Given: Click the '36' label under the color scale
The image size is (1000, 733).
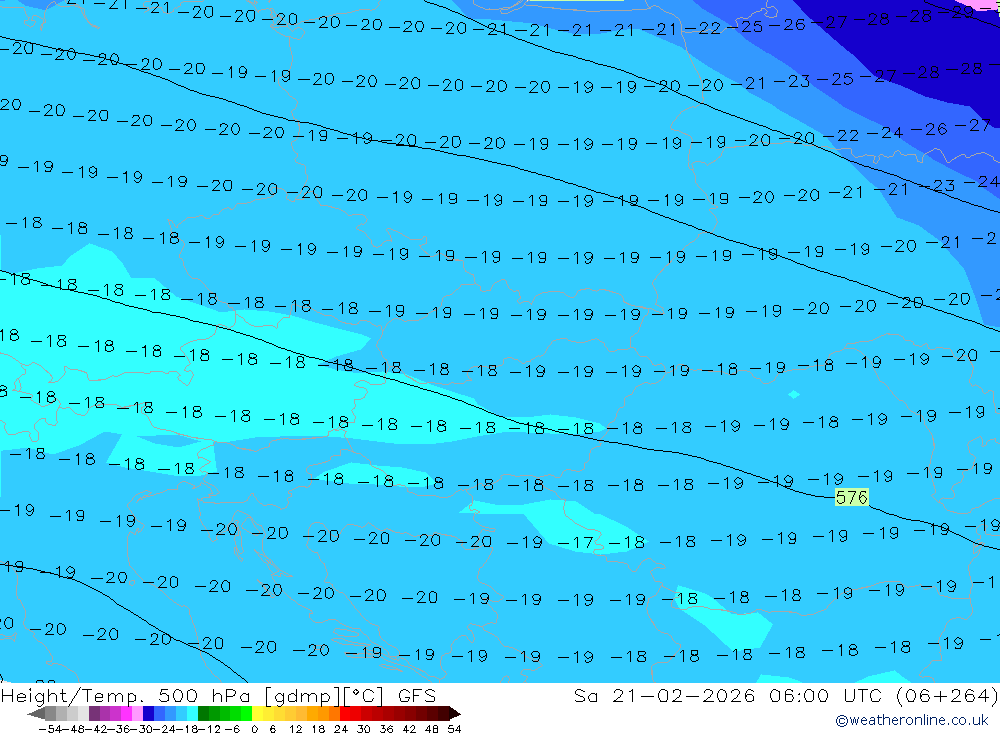Looking at the screenshot, I should tap(386, 729).
